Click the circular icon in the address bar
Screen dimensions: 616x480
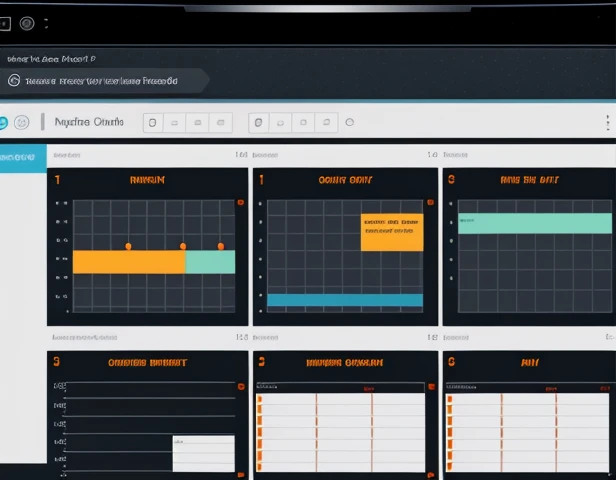(x=14, y=81)
